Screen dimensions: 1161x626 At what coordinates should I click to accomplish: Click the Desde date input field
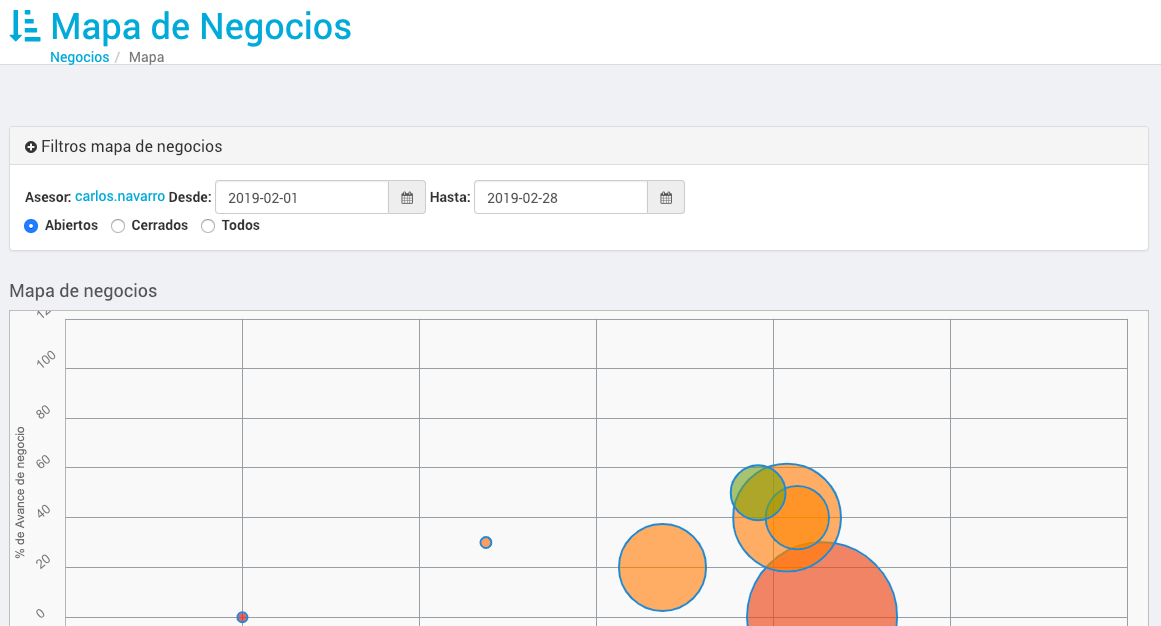[x=302, y=197]
